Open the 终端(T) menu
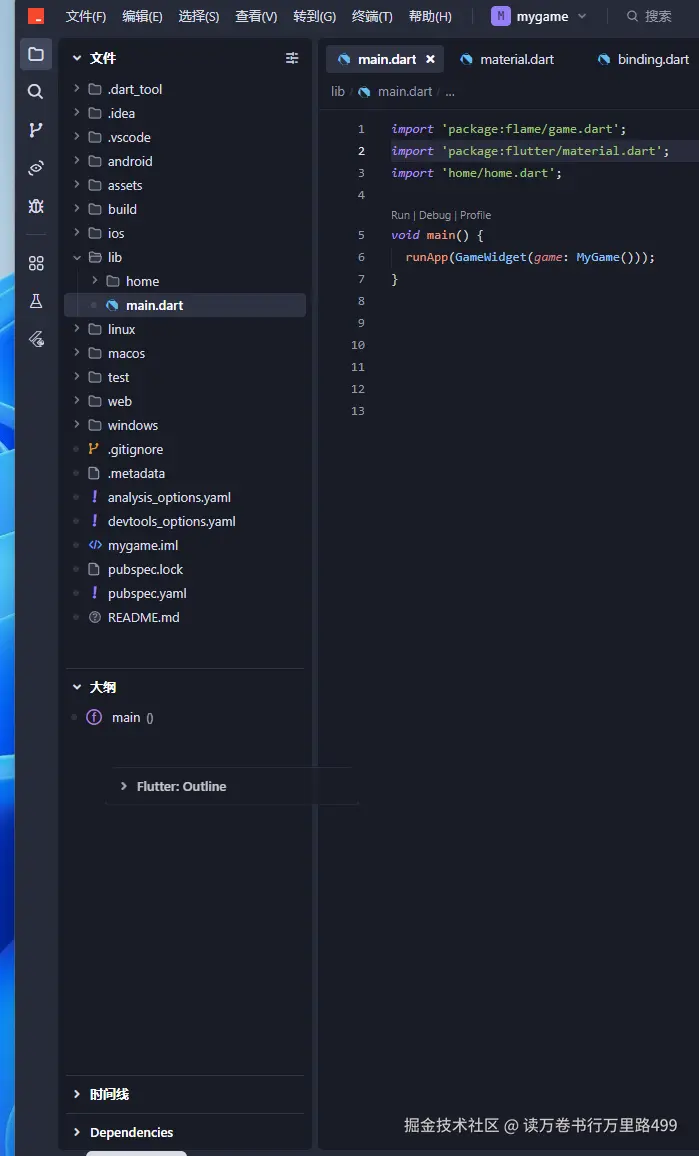 (372, 16)
